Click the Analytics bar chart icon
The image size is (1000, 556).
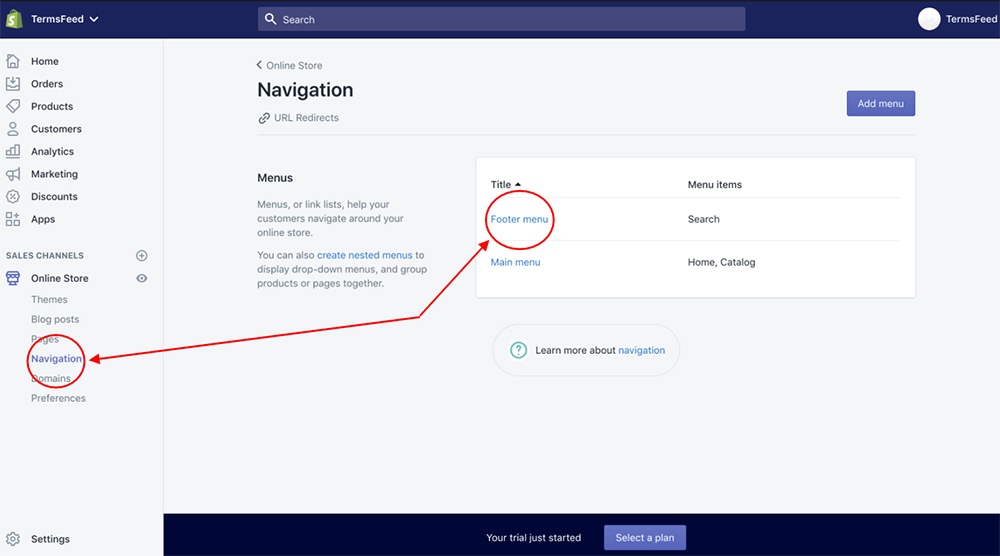point(13,151)
